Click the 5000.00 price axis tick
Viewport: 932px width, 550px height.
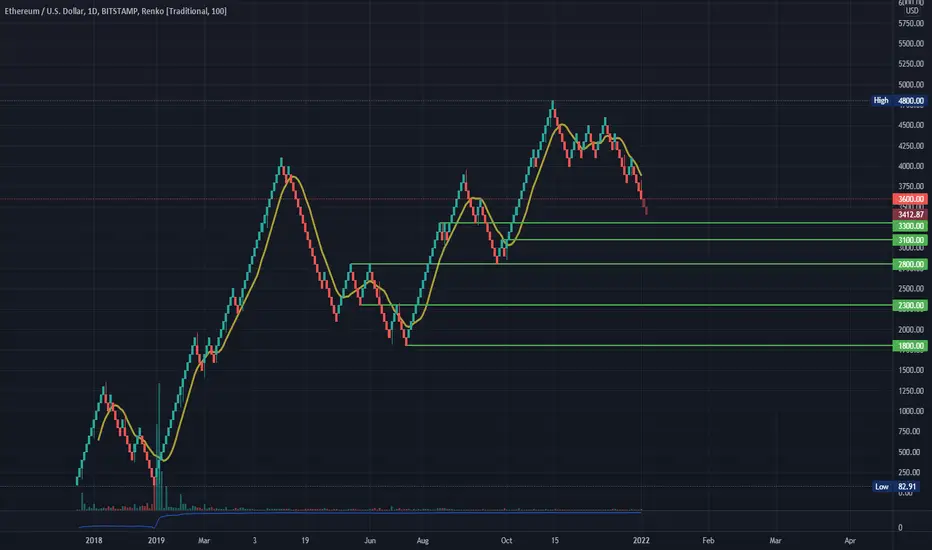click(911, 84)
